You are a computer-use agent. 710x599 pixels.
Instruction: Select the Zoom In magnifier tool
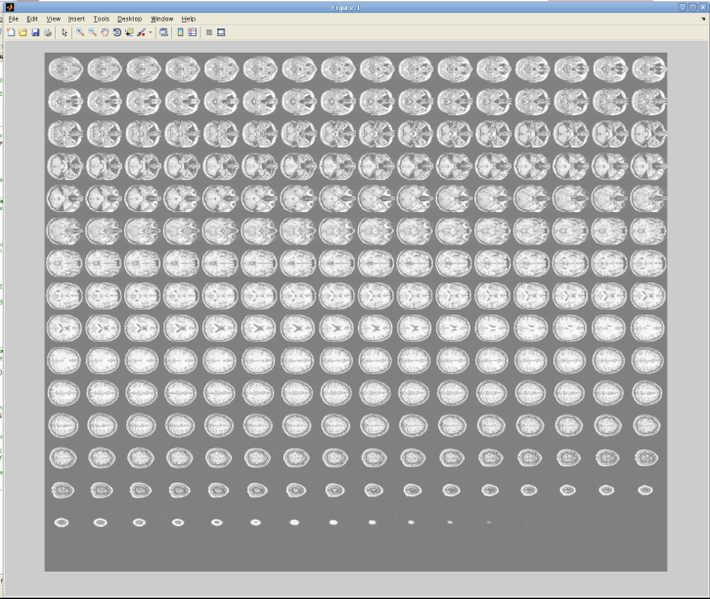click(80, 32)
